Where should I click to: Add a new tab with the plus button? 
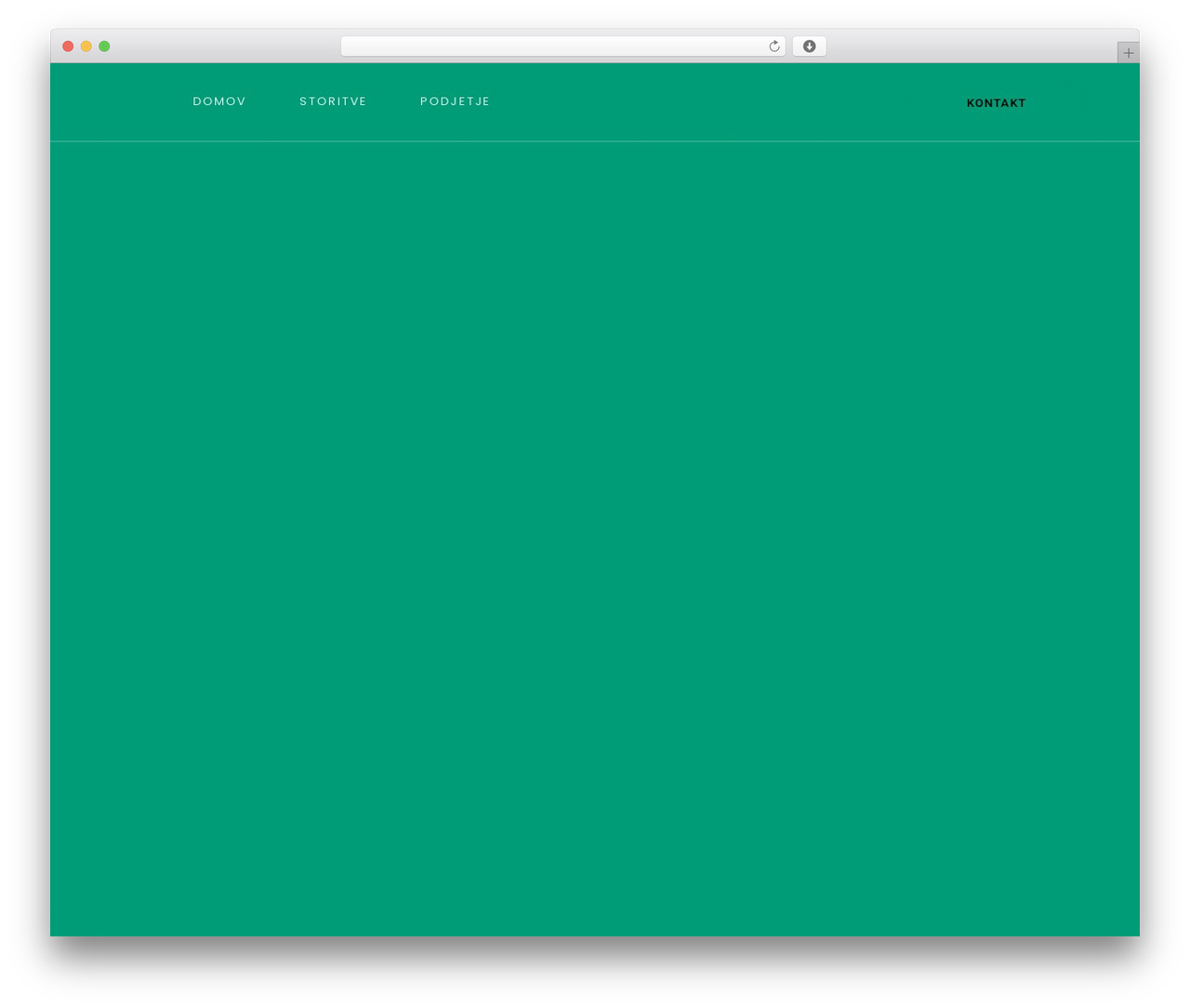pyautogui.click(x=1128, y=53)
